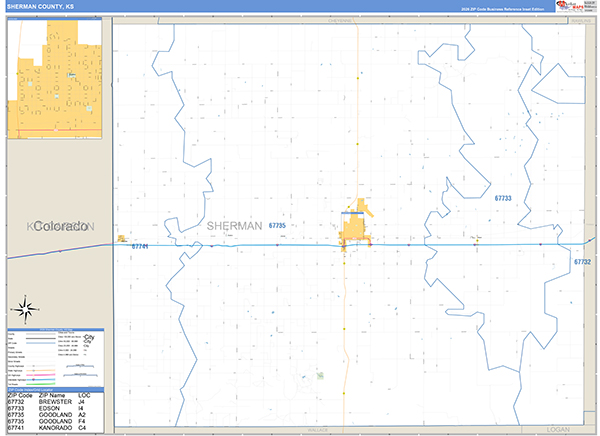Select the F4 grid location cell
600x436 pixels.
click(x=82, y=421)
